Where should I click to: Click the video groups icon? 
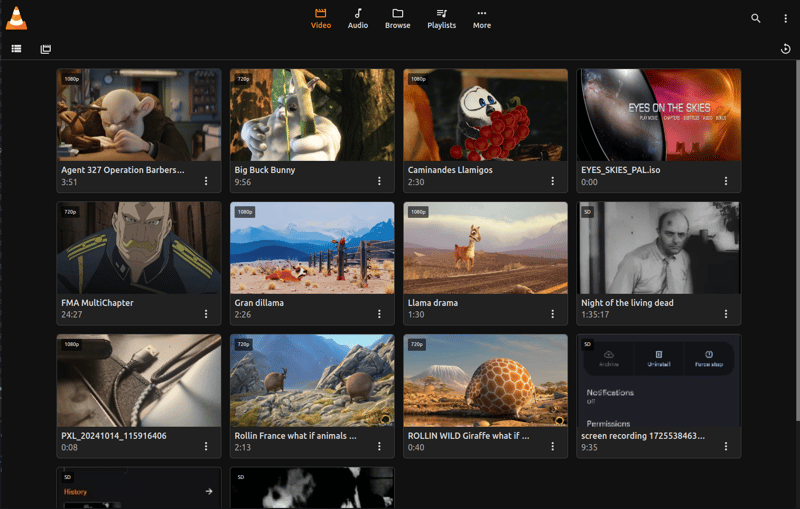tap(45, 48)
